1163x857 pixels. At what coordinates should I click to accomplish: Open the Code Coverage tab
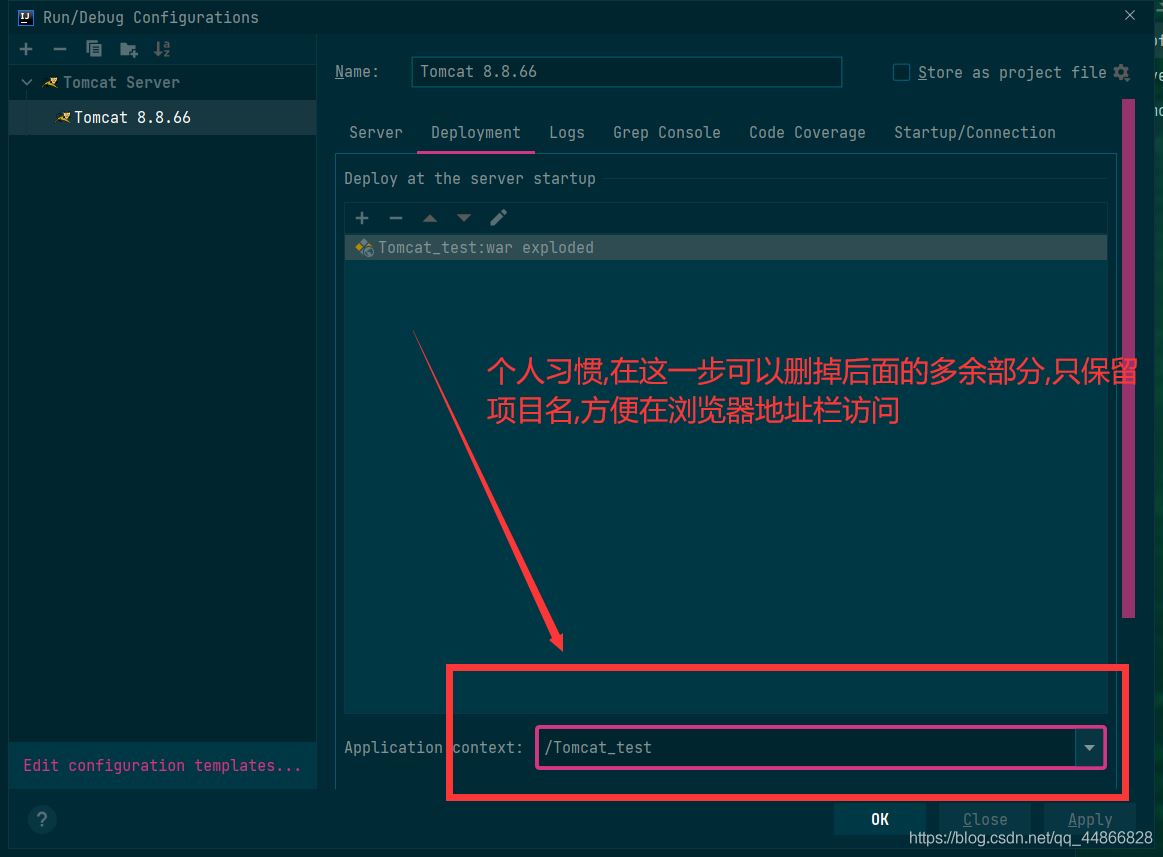coord(807,133)
